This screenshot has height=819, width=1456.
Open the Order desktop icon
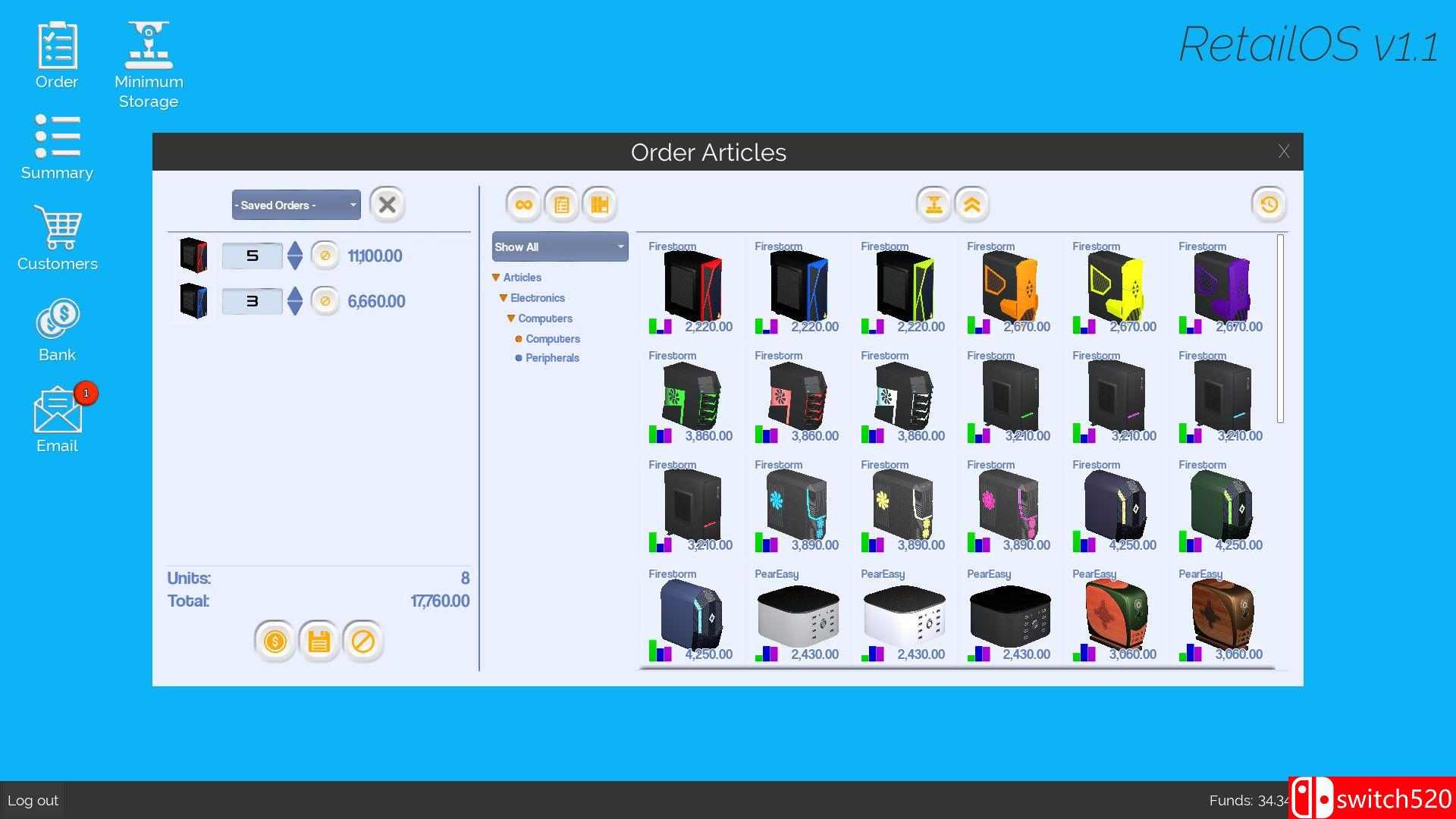[x=57, y=55]
